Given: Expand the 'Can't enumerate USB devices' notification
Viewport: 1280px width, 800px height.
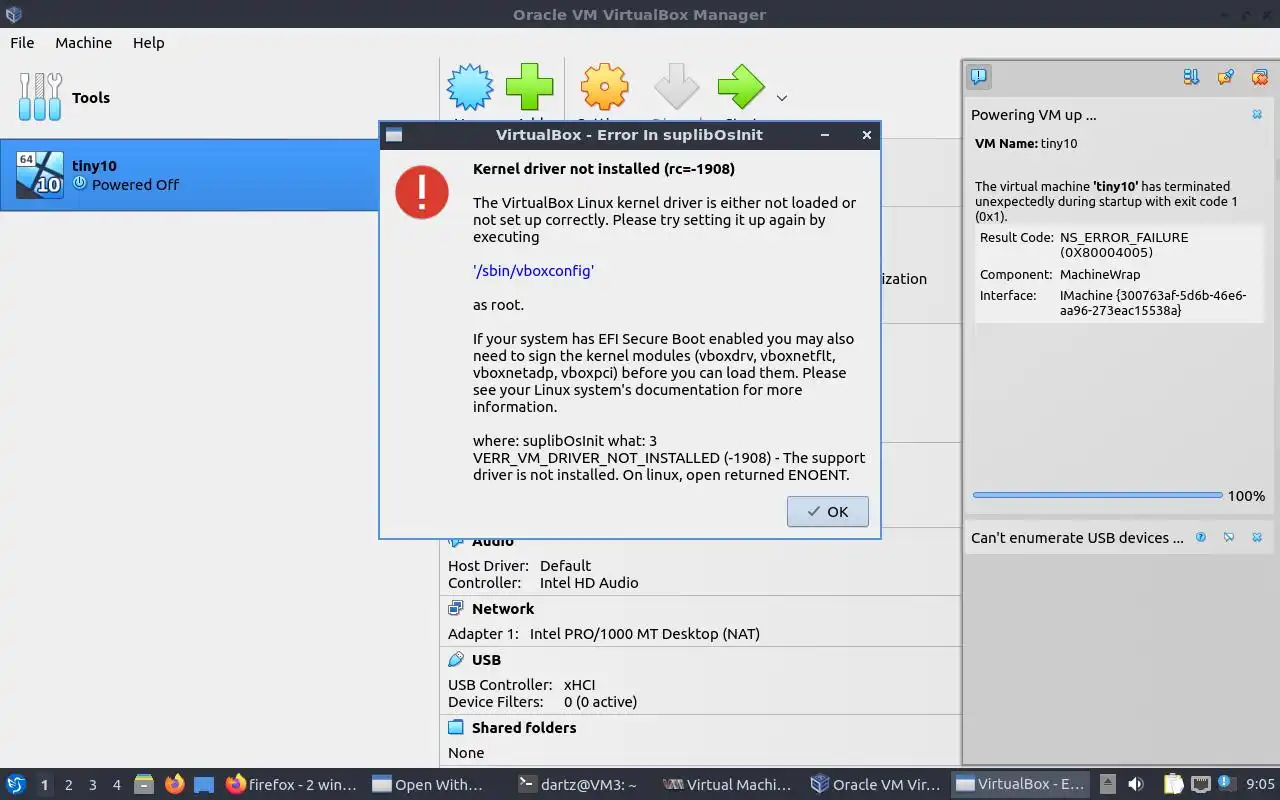Looking at the screenshot, I should tap(1077, 538).
